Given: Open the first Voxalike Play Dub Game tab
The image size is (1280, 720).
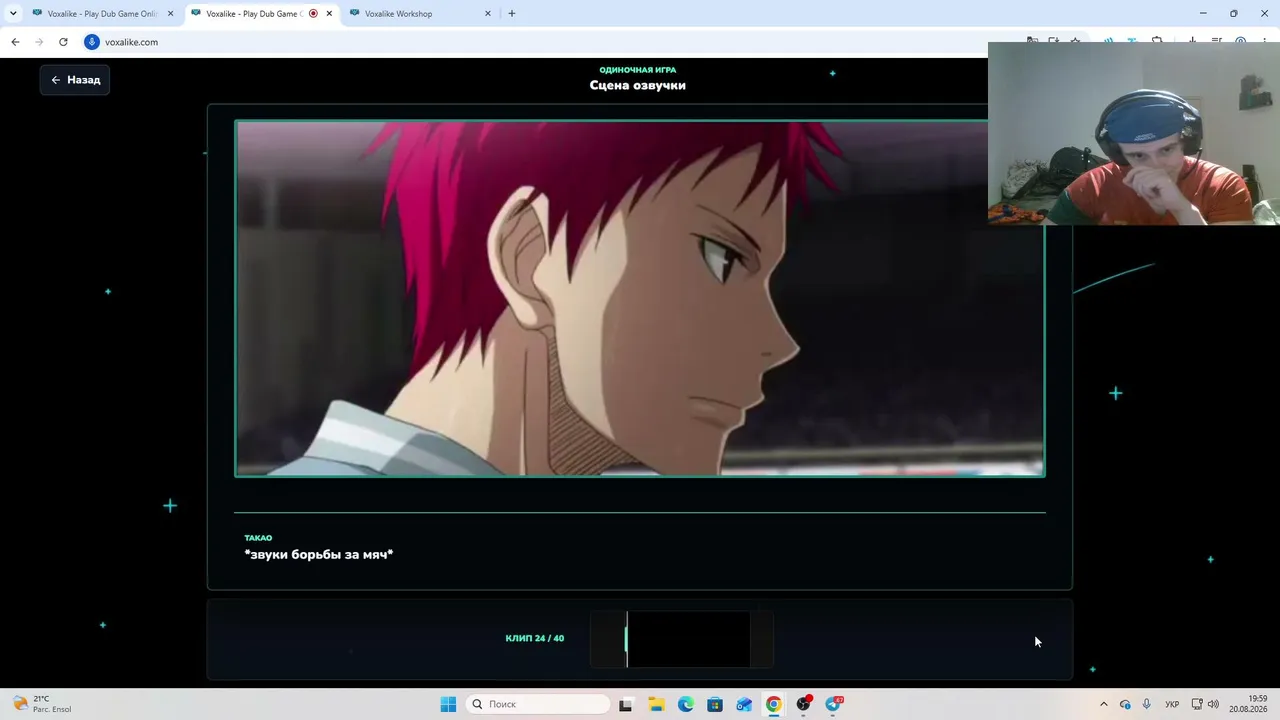Looking at the screenshot, I should tap(103, 14).
